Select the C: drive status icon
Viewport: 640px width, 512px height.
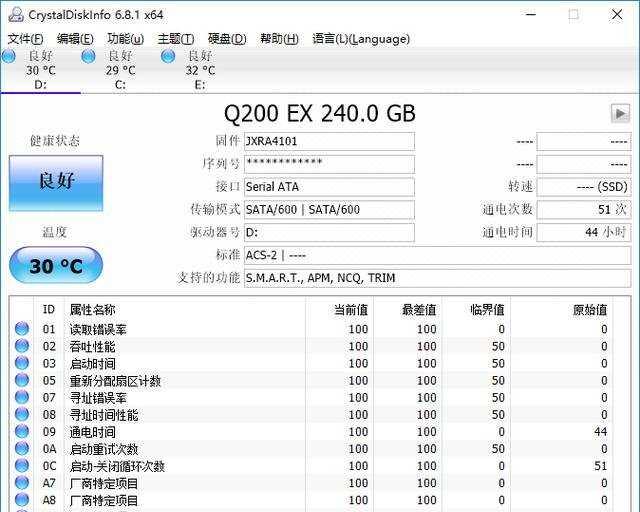[x=88, y=56]
